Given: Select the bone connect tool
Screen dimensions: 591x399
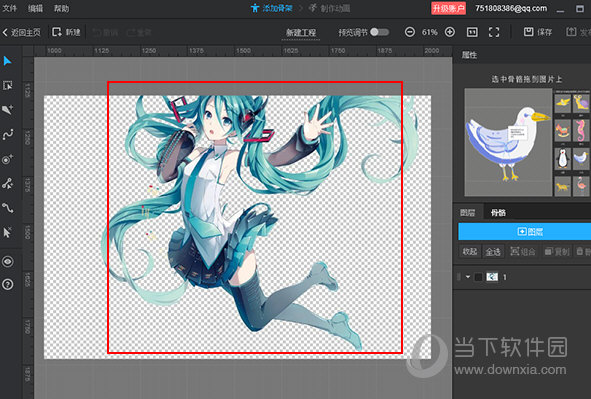Looking at the screenshot, I should point(8,183).
